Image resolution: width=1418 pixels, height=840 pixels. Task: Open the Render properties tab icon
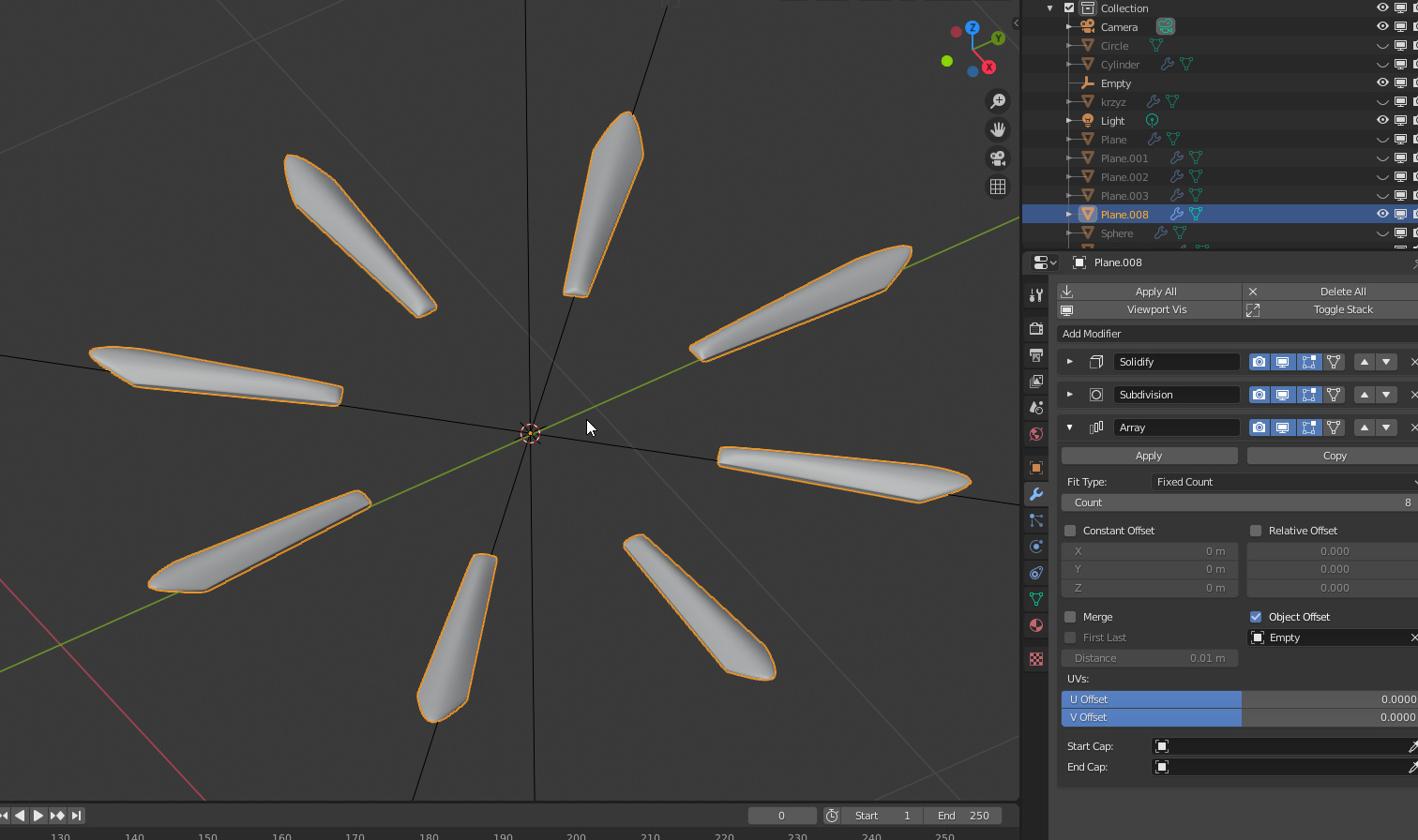pyautogui.click(x=1036, y=329)
